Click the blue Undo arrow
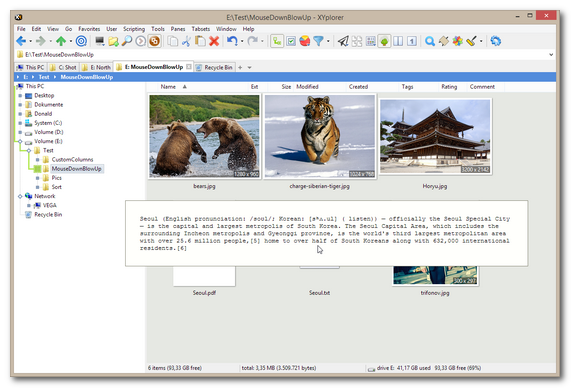Viewport: 571px width, 388px height. [232, 41]
